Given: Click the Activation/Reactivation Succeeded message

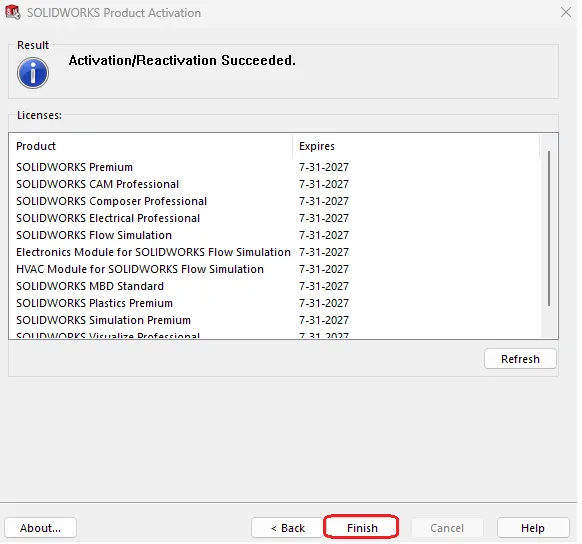Looking at the screenshot, I should (182, 60).
